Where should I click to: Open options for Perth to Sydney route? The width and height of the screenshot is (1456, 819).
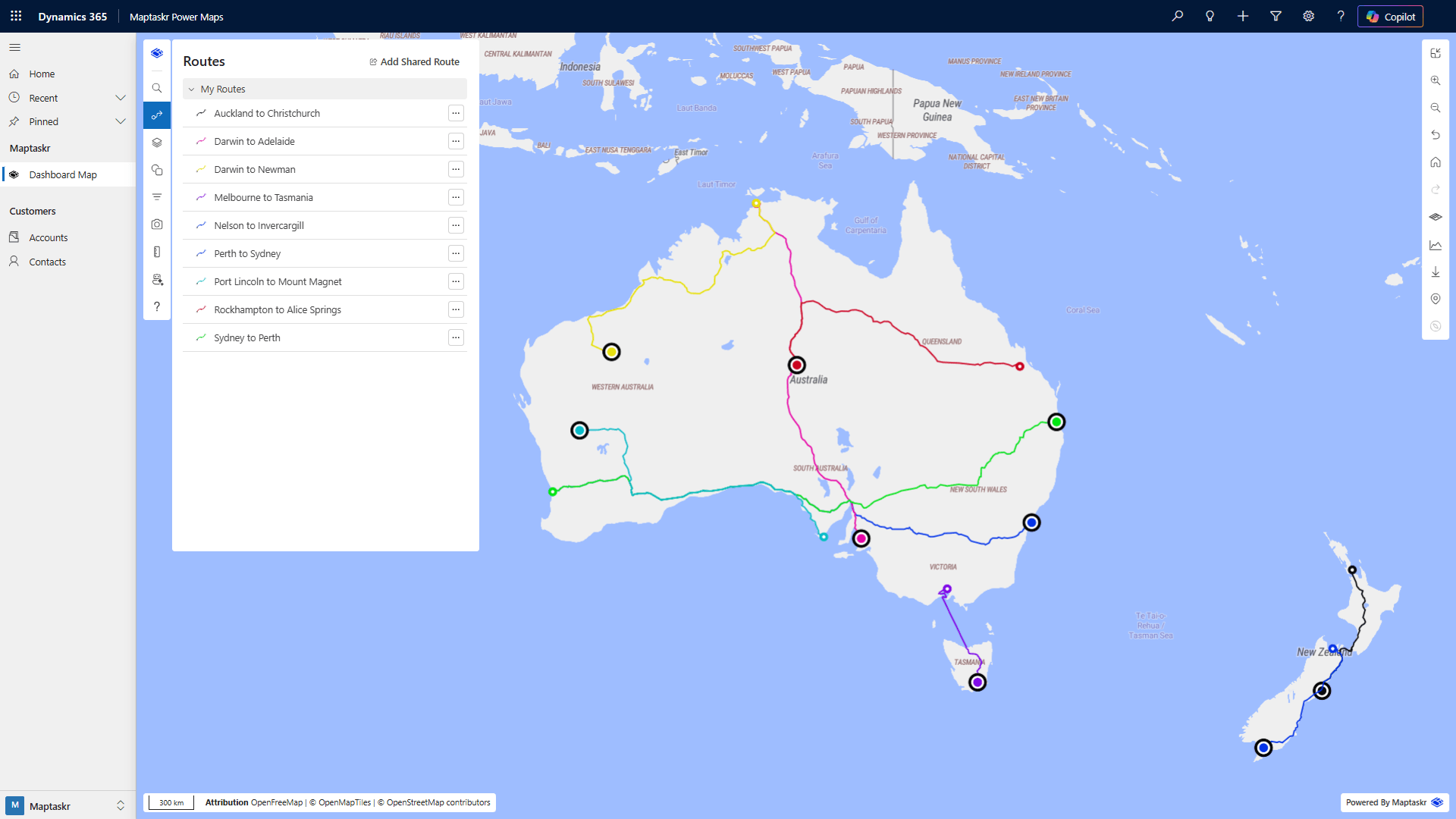click(456, 253)
